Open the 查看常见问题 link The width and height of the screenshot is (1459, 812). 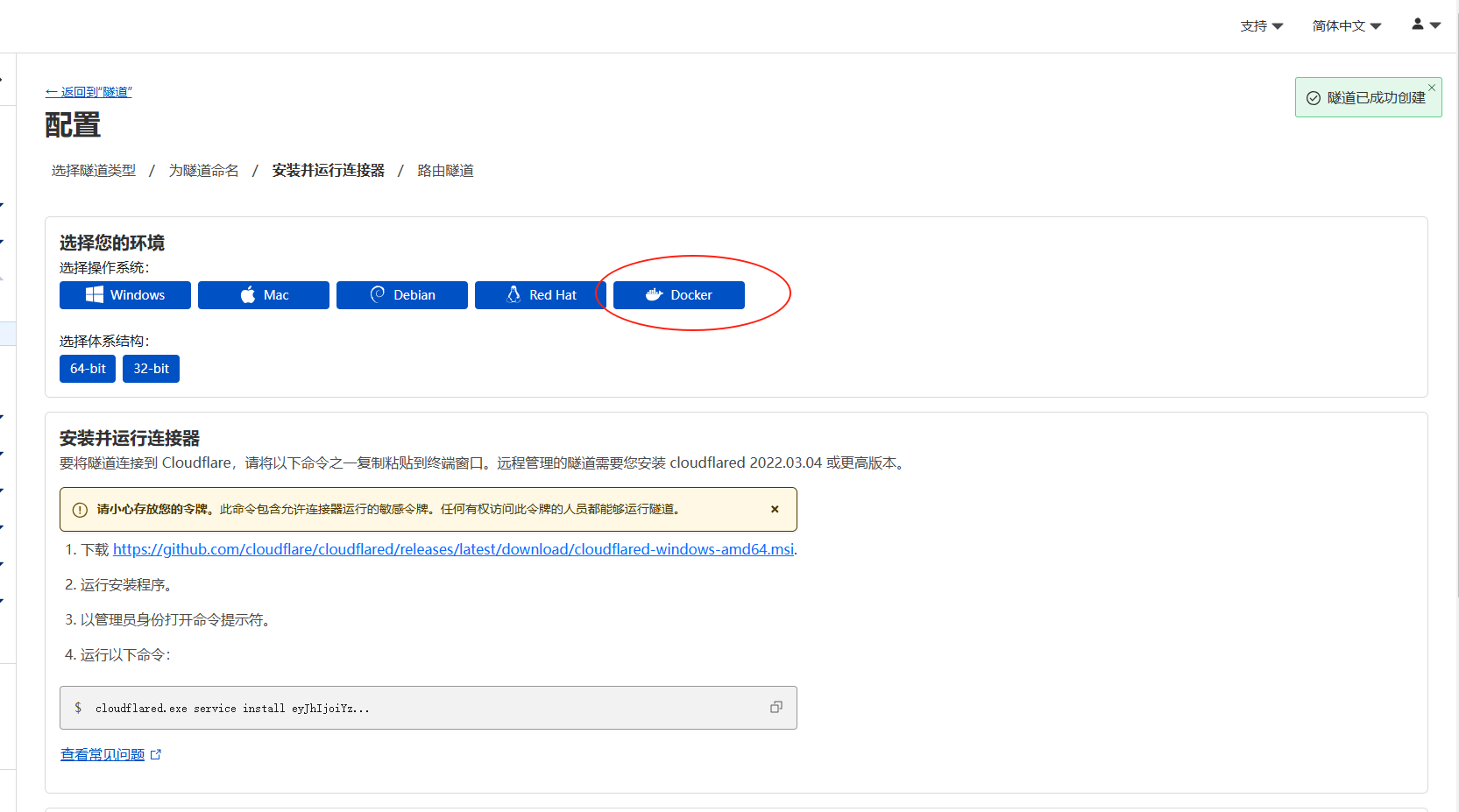click(x=110, y=754)
